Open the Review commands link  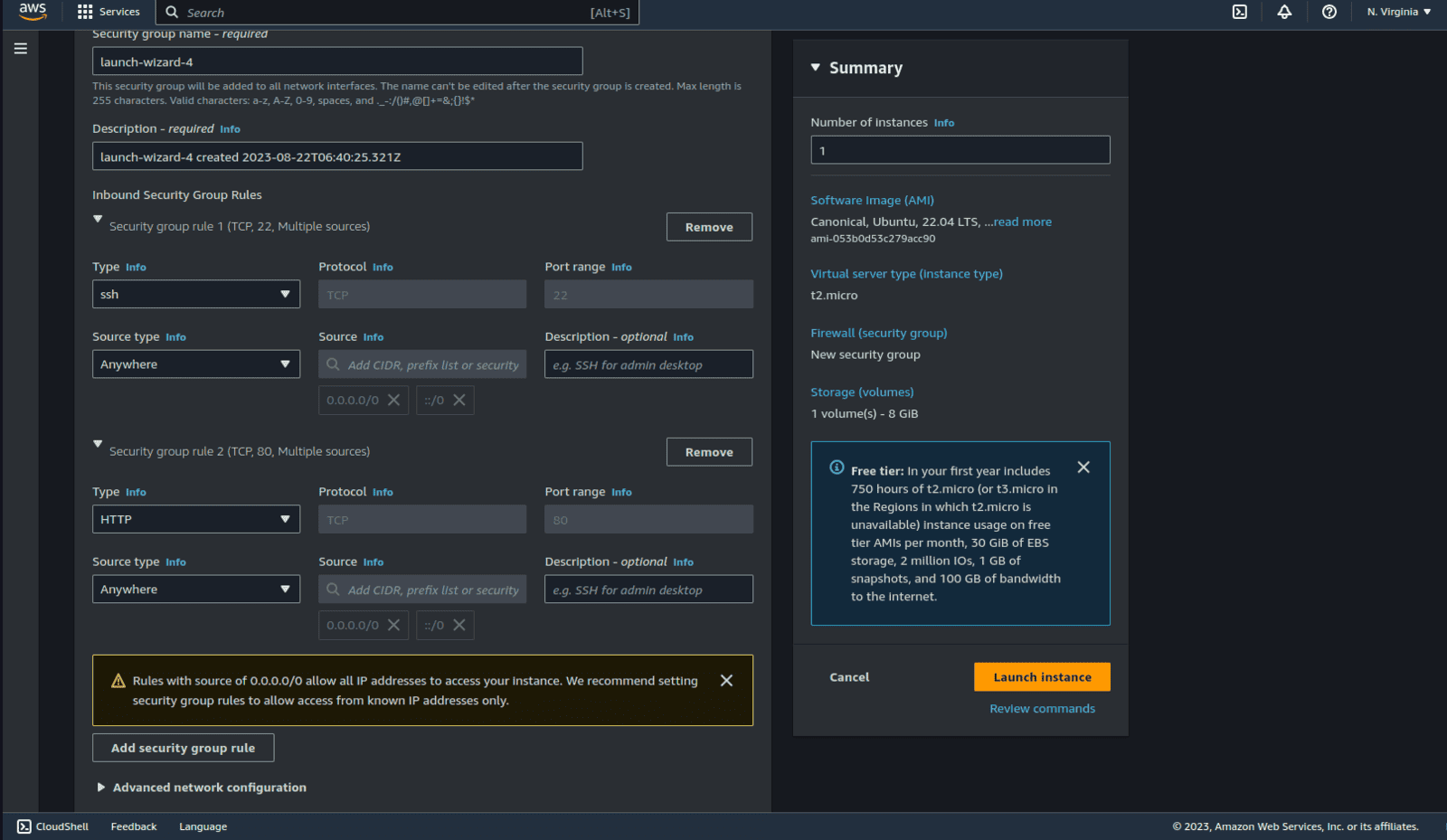click(x=1042, y=709)
